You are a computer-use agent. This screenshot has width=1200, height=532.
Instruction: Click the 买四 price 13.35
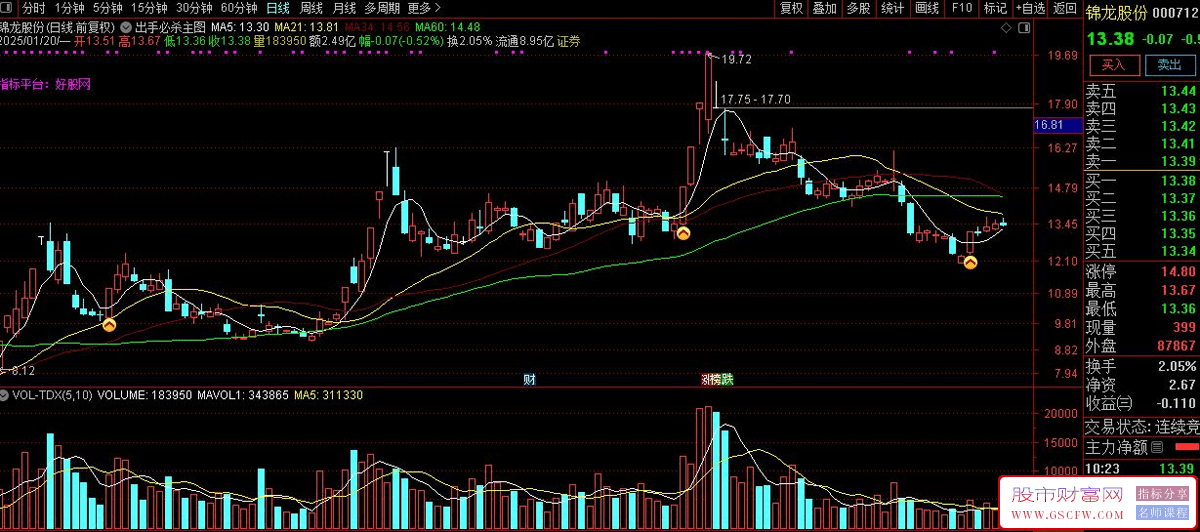[1178, 233]
